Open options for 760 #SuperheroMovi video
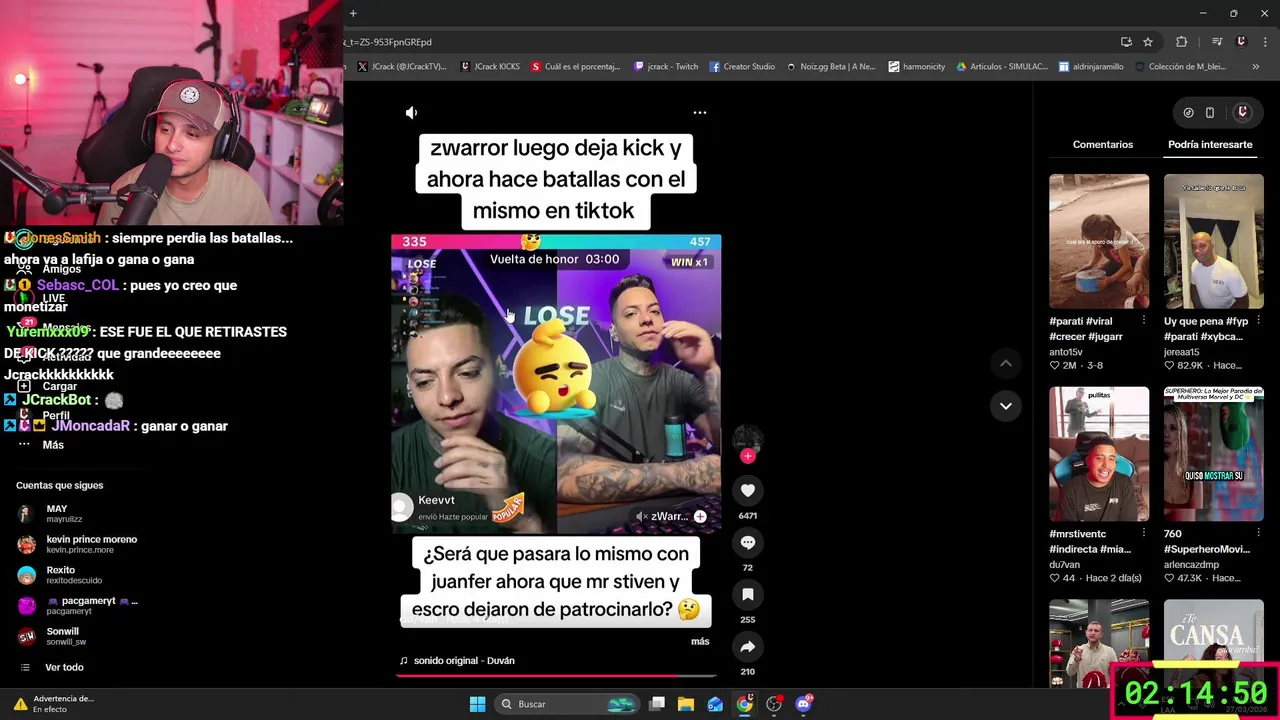The image size is (1280, 720). (x=1258, y=534)
